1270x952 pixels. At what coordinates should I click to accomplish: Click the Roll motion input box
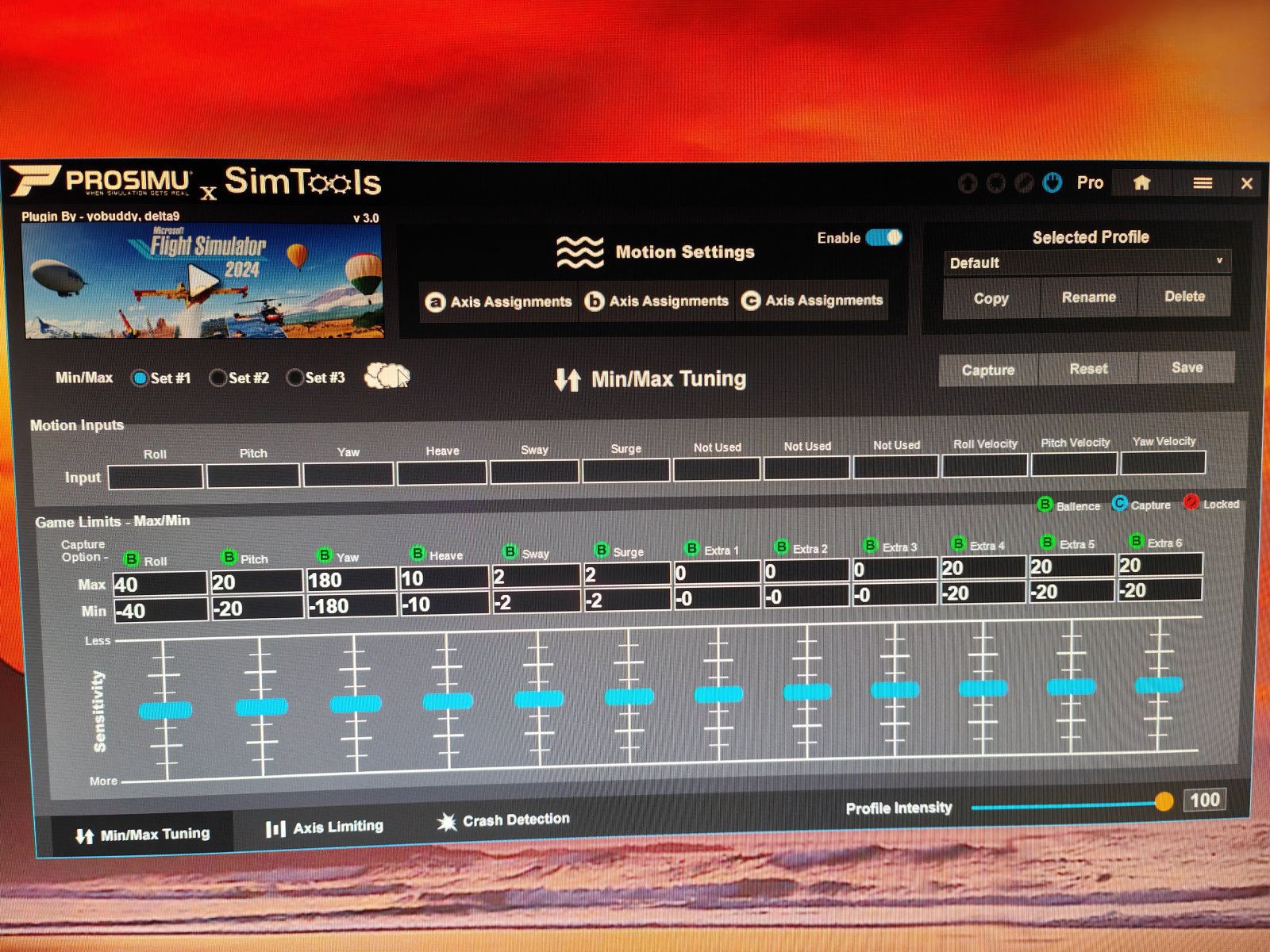point(155,477)
